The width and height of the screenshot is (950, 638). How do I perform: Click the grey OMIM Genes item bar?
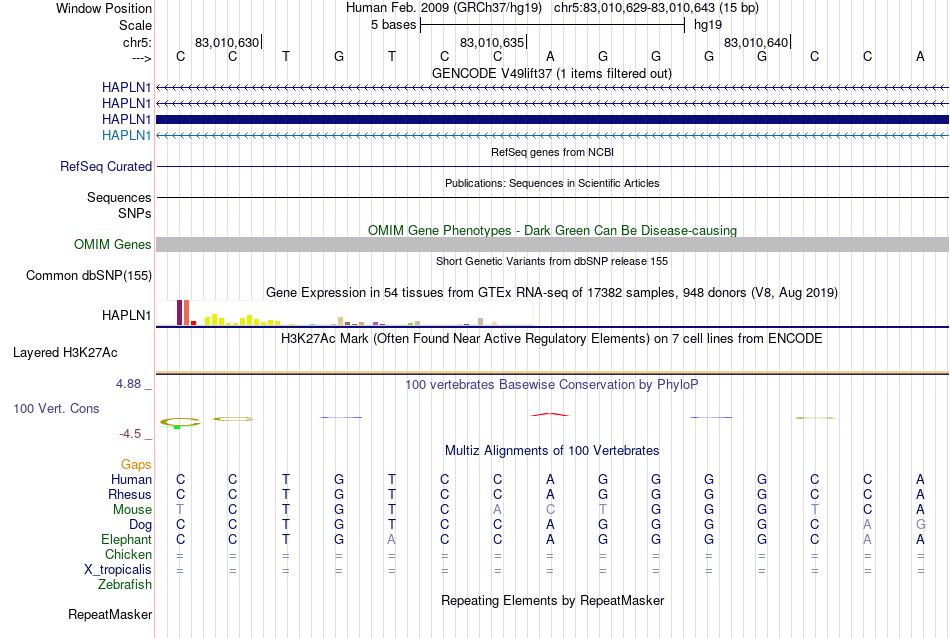pos(552,244)
